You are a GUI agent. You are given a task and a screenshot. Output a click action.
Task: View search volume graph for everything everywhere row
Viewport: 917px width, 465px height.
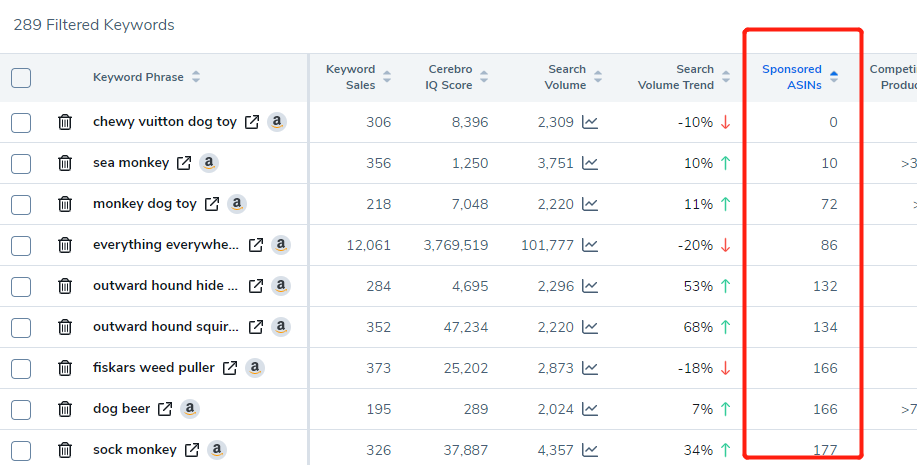[590, 245]
